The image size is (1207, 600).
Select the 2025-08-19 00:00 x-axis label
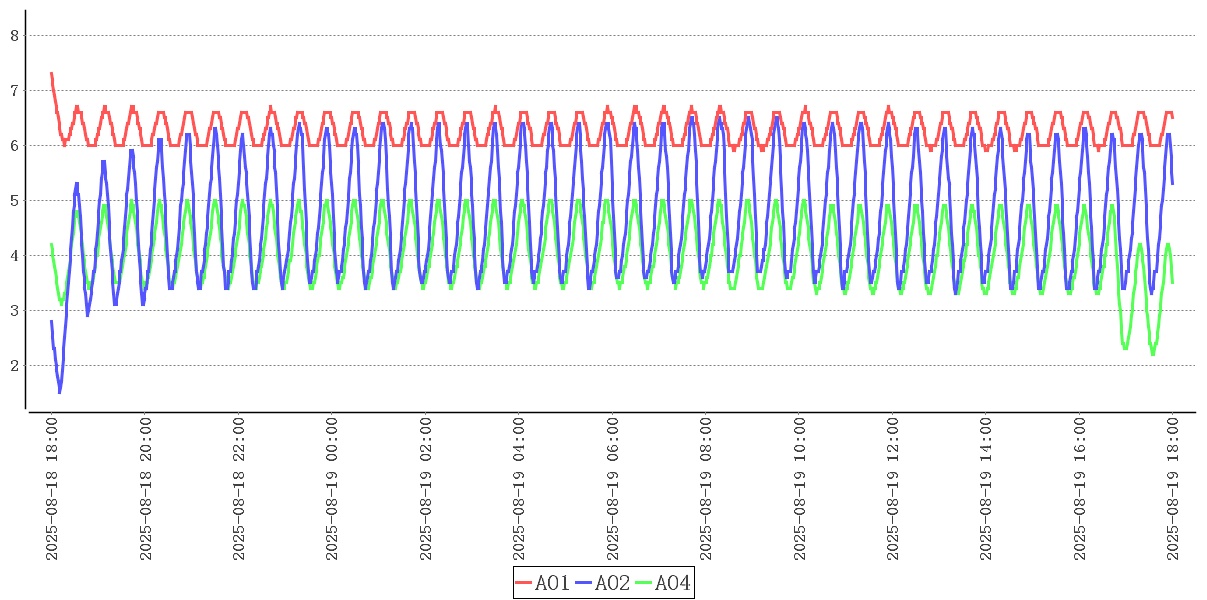point(333,490)
